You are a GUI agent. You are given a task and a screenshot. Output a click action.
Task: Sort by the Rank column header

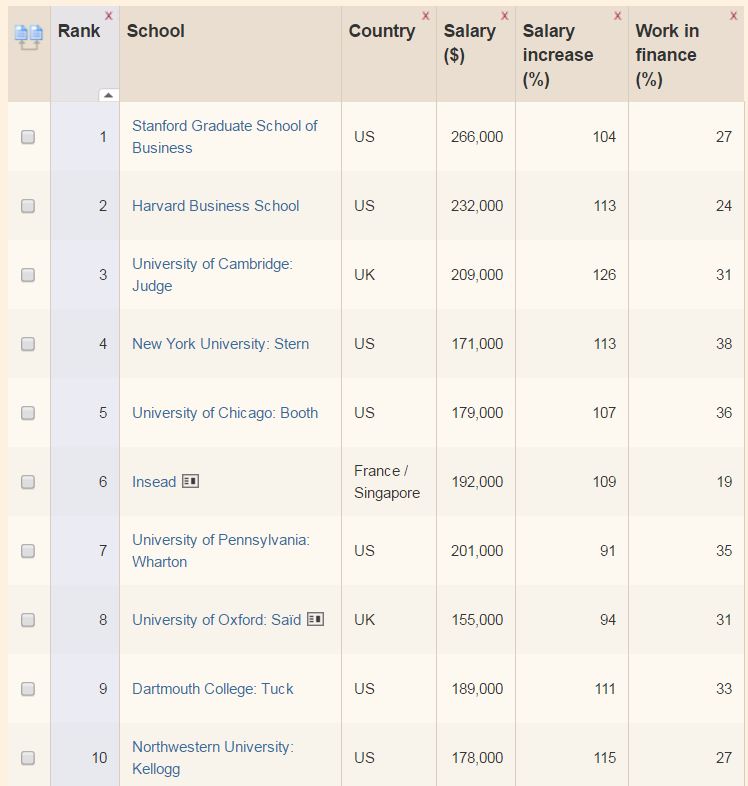coord(79,31)
